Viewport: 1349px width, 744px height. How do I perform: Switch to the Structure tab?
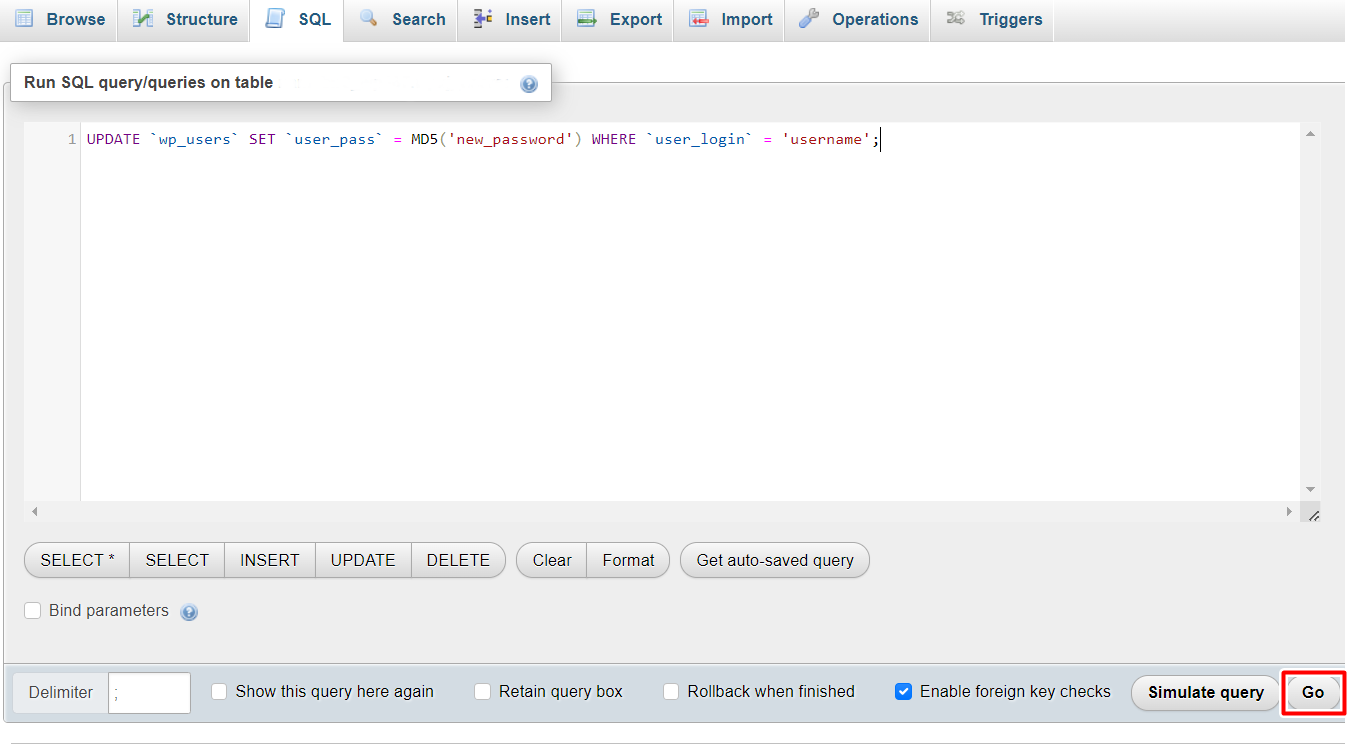click(x=184, y=20)
